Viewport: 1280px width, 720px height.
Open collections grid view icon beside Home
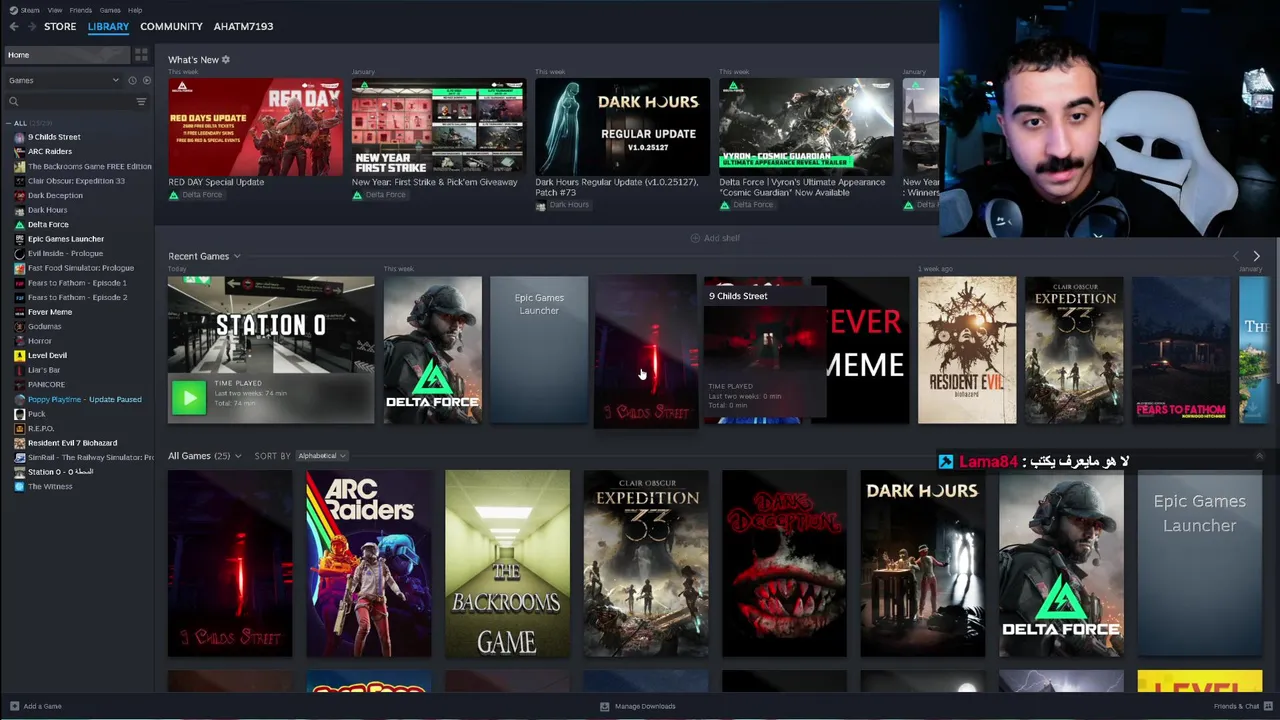[x=141, y=55]
